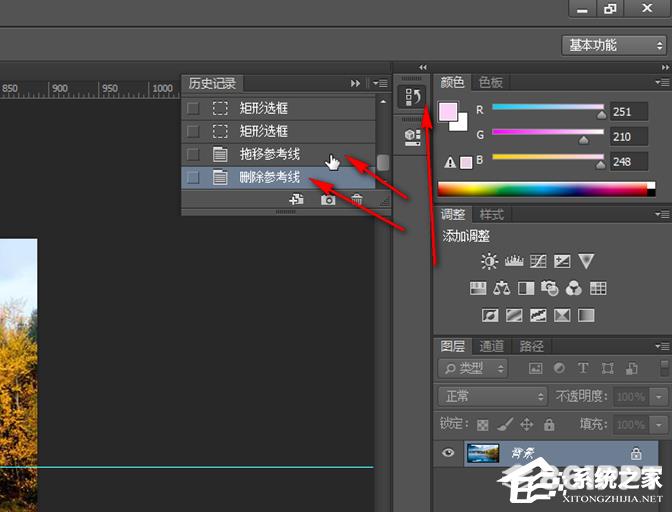Toggle Background layer visibility eye
This screenshot has width=672, height=512.
tap(448, 452)
